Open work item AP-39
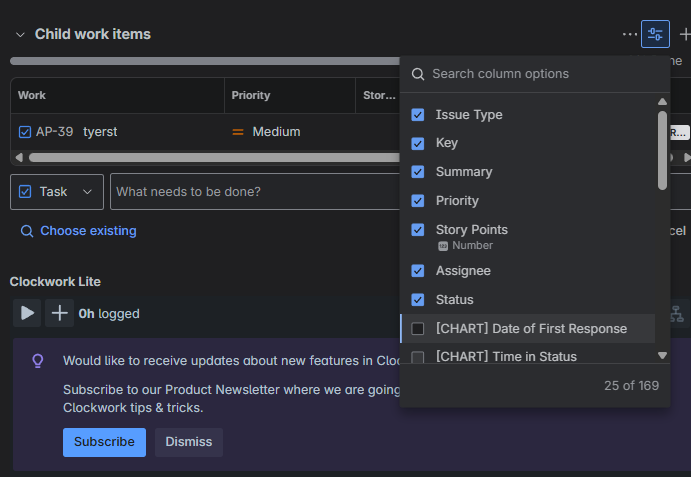 (55, 132)
